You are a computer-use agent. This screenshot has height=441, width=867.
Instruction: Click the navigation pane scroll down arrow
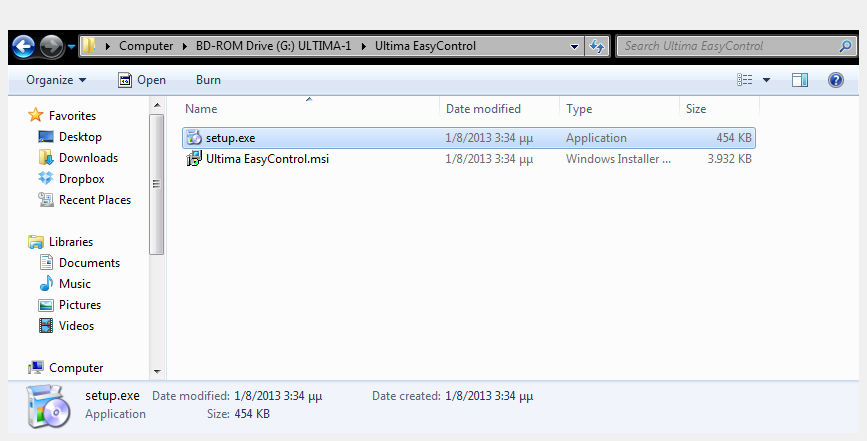[x=157, y=372]
